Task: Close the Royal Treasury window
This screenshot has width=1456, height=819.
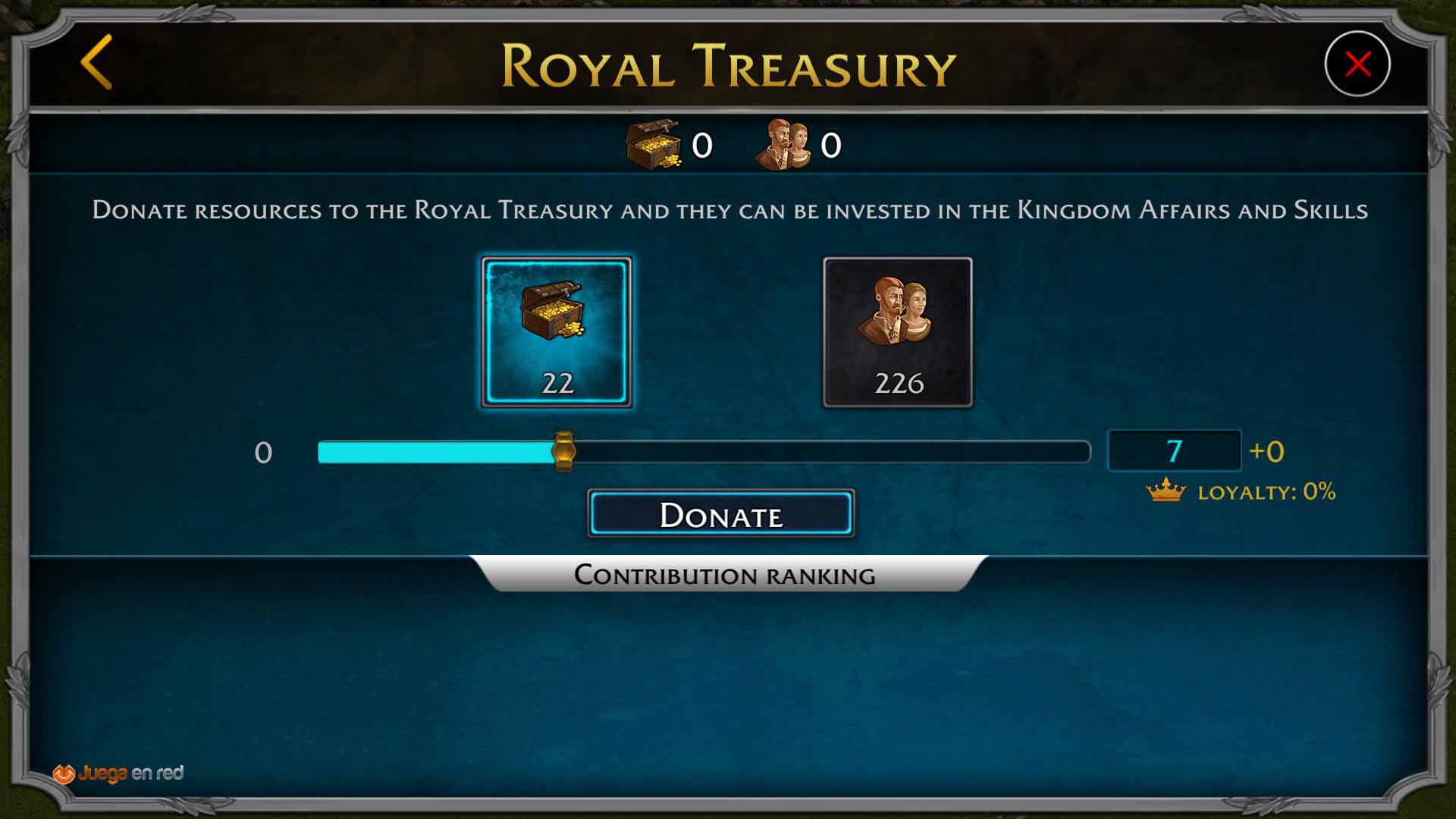Action: point(1357,64)
